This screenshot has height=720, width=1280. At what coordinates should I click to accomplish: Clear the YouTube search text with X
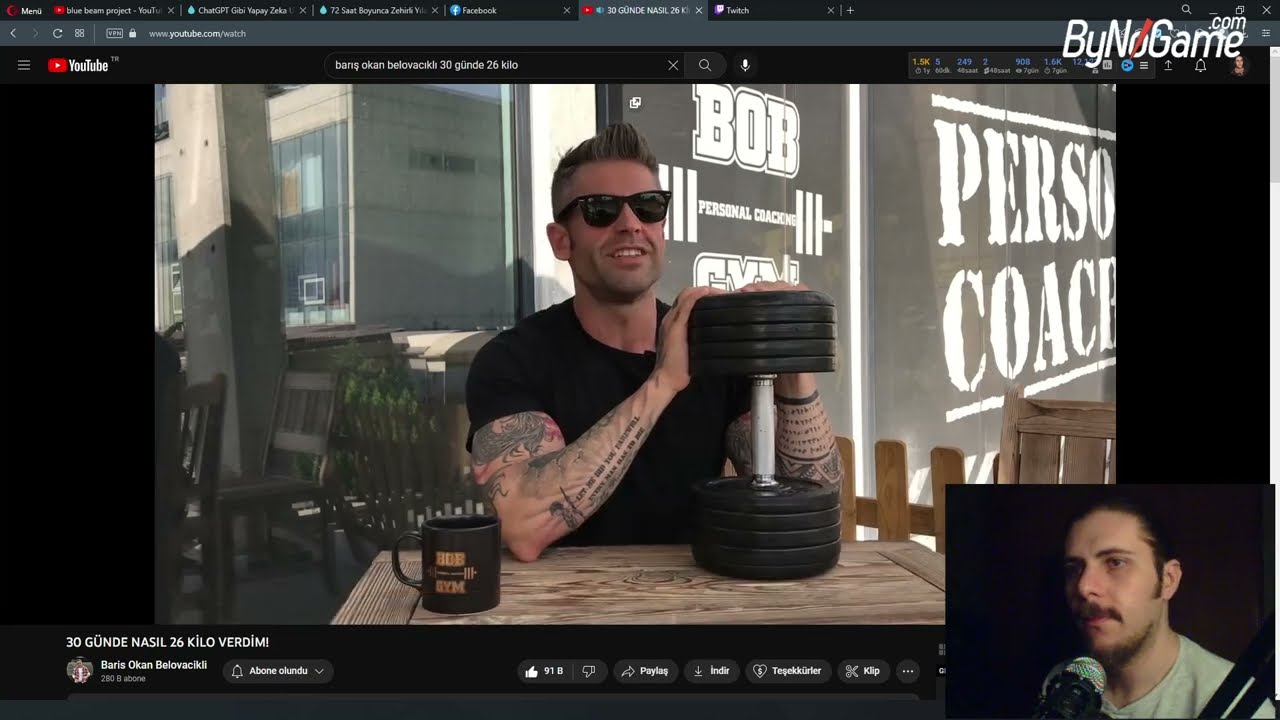click(673, 65)
